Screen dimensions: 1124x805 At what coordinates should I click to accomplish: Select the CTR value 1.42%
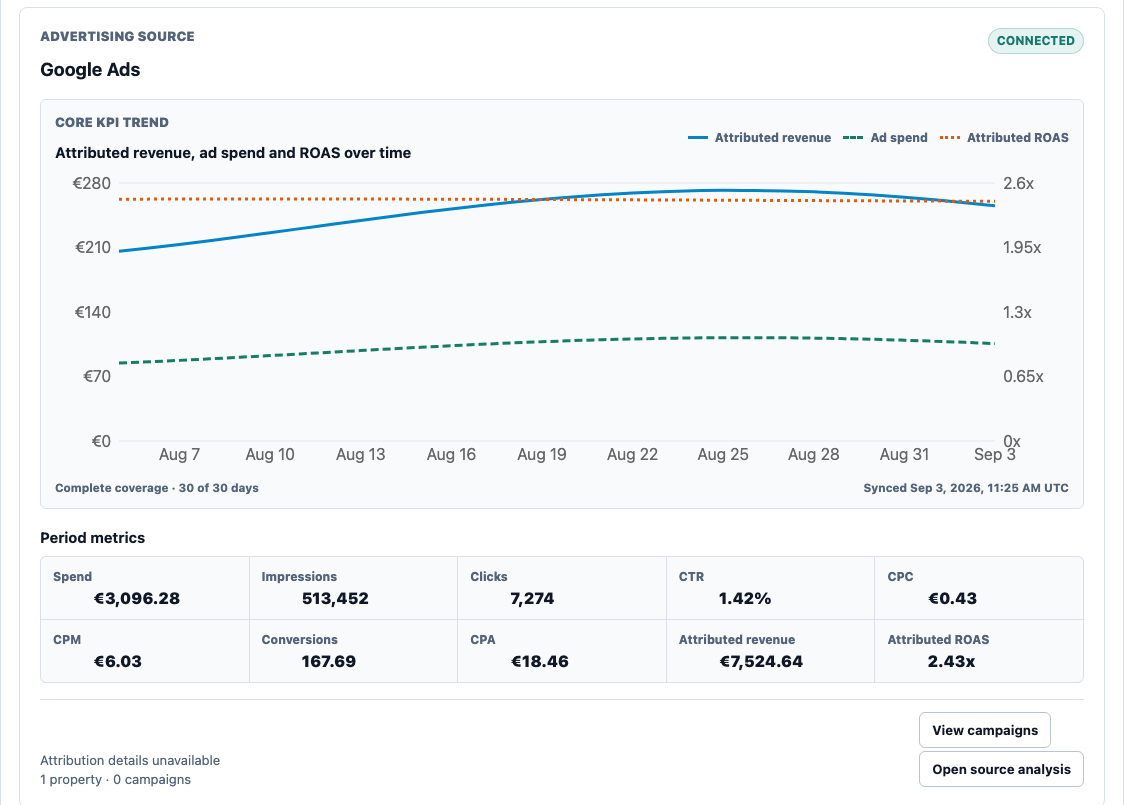point(745,599)
